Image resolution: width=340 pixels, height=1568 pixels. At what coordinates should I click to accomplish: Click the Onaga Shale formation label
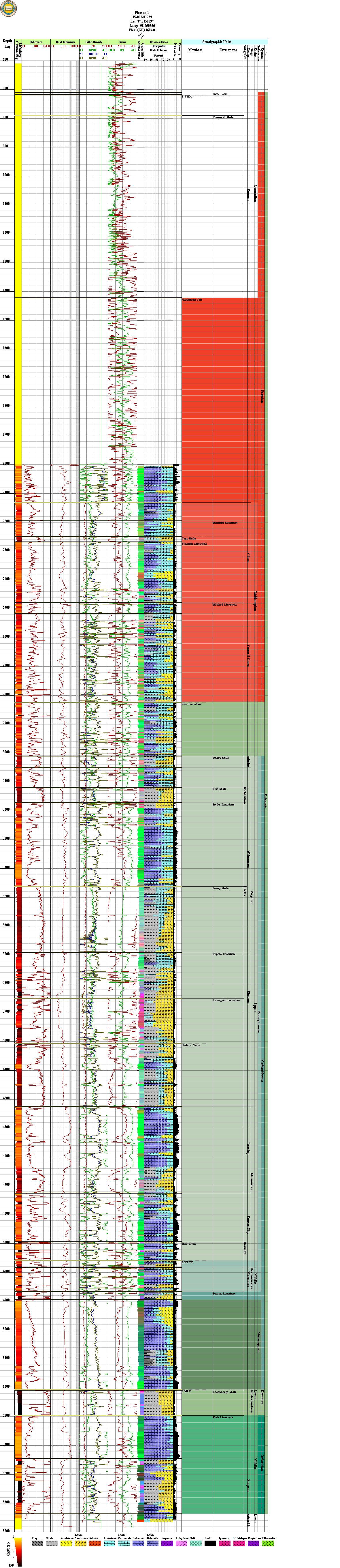click(221, 758)
